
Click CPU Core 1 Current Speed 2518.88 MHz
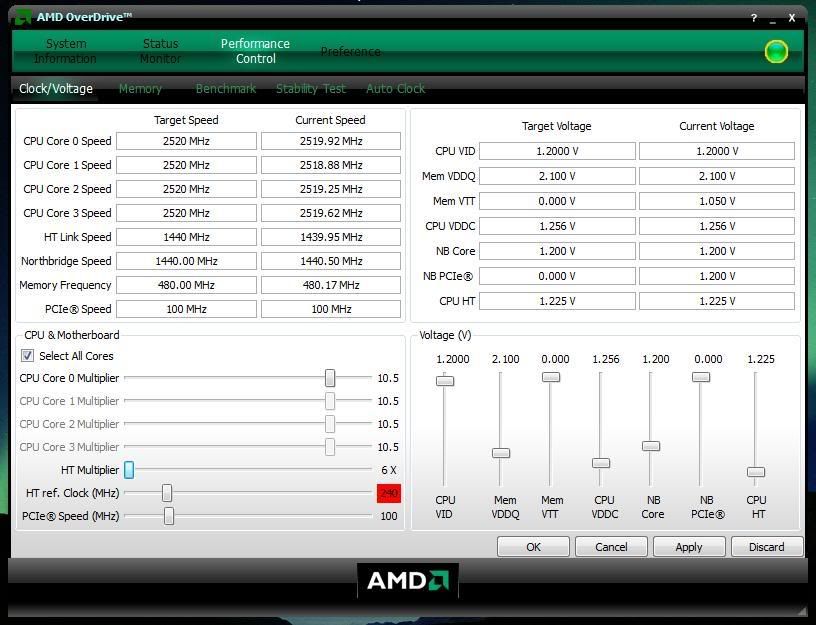(x=331, y=165)
